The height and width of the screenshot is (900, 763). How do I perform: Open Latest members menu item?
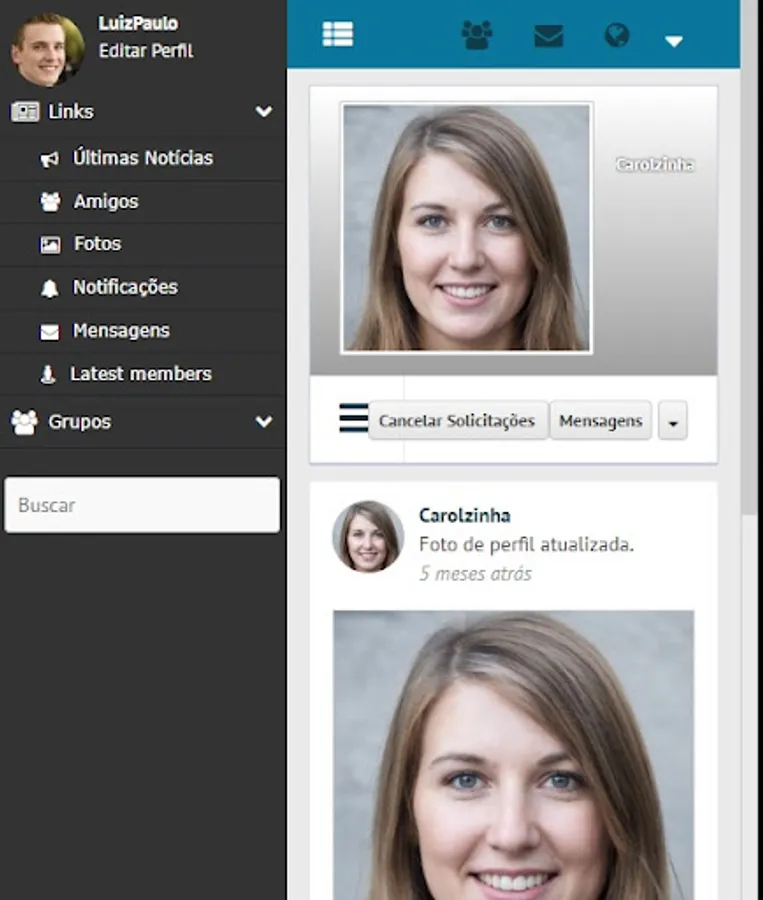pyautogui.click(x=142, y=374)
